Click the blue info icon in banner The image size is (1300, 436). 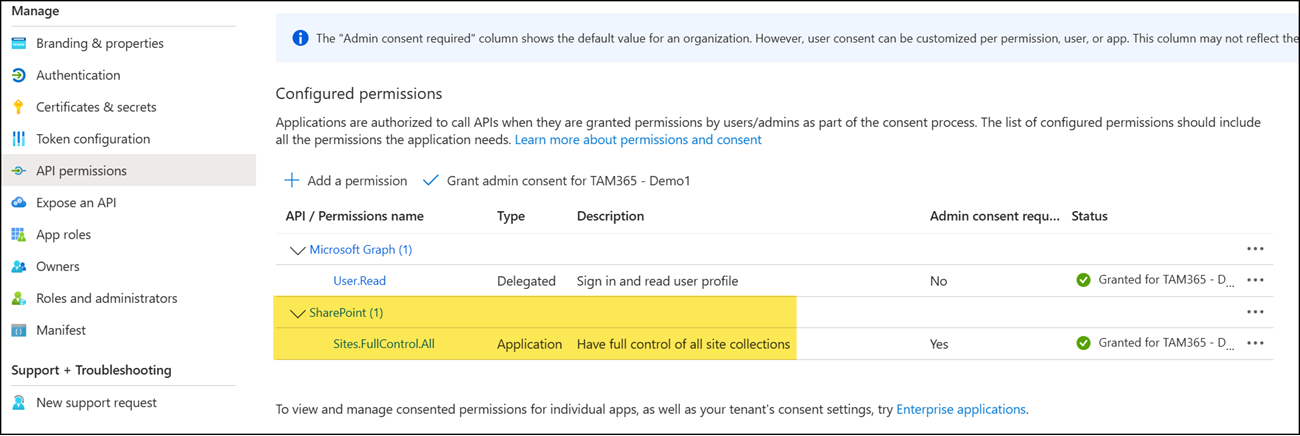point(300,38)
